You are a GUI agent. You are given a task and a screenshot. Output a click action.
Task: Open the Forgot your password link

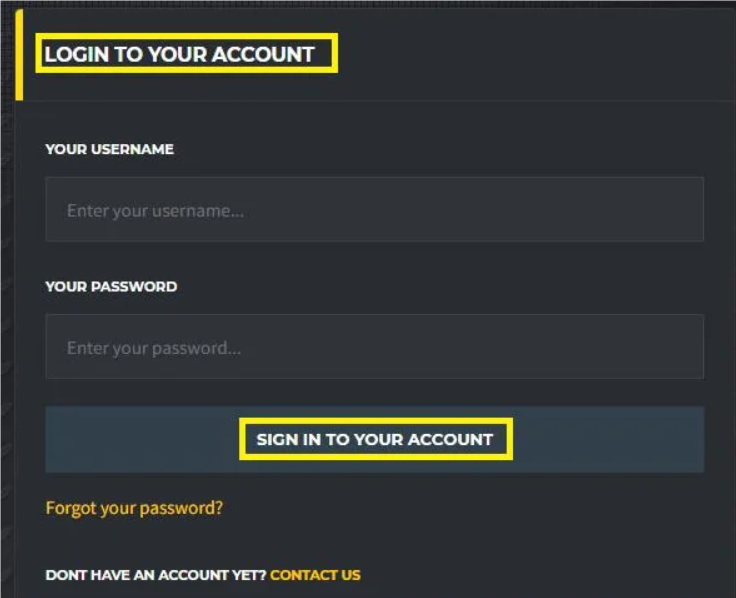(134, 508)
